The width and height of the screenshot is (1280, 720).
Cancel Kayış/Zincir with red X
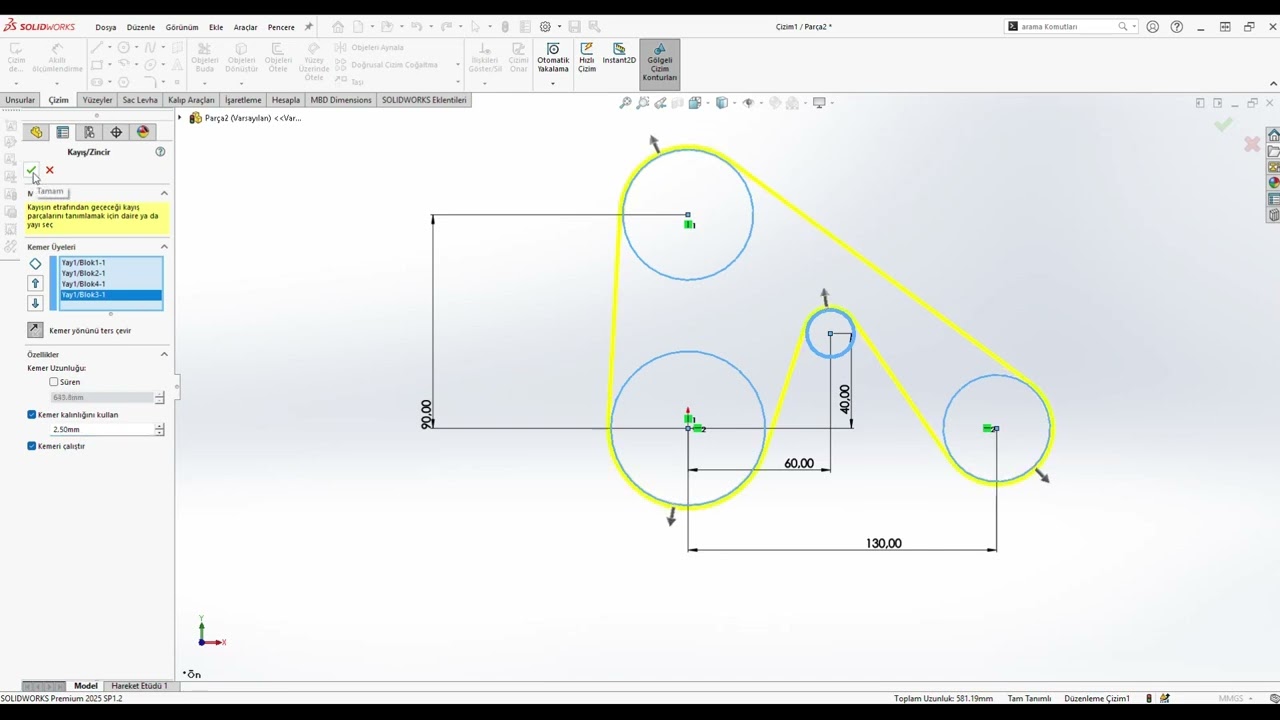pos(50,170)
